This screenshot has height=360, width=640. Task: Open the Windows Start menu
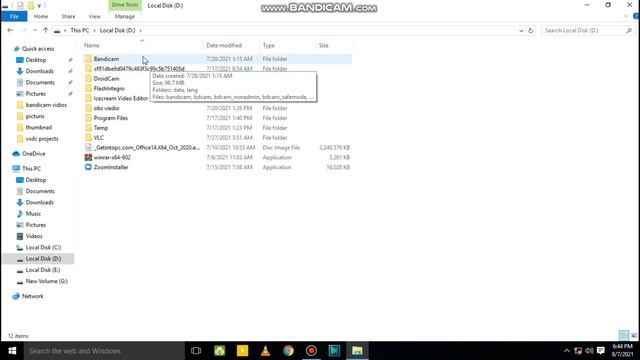tap(12, 351)
